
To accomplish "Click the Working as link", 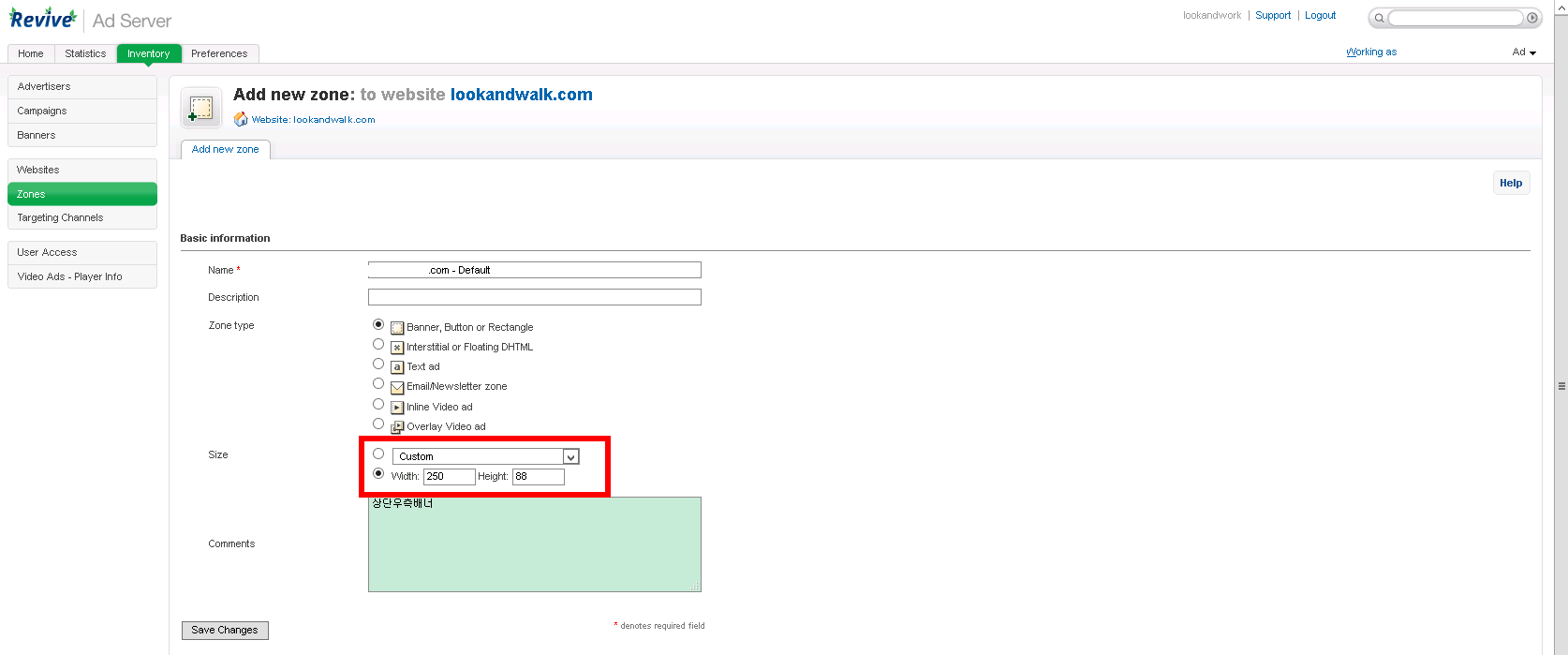I will (1371, 52).
